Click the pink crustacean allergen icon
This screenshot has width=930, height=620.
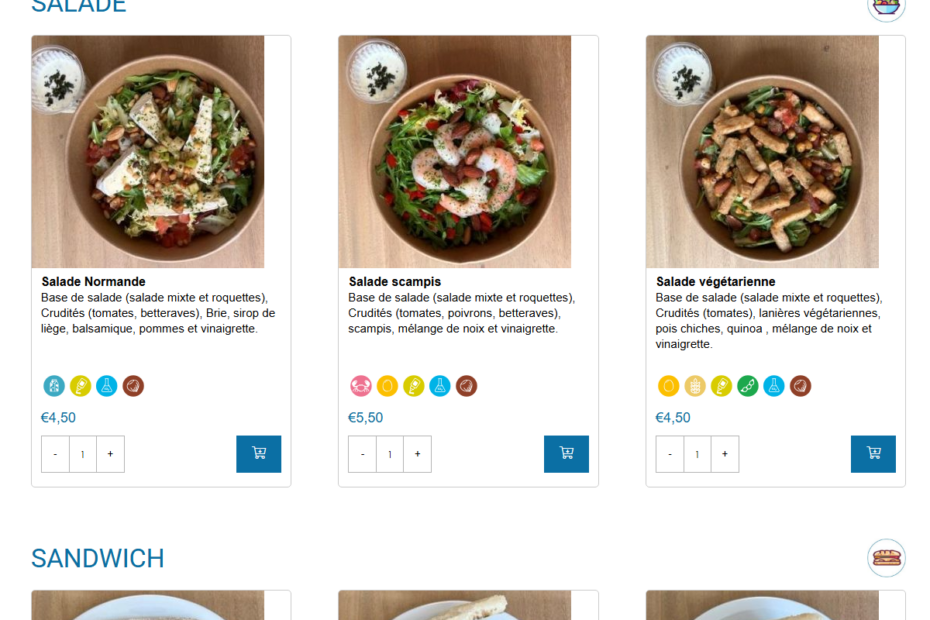click(361, 386)
